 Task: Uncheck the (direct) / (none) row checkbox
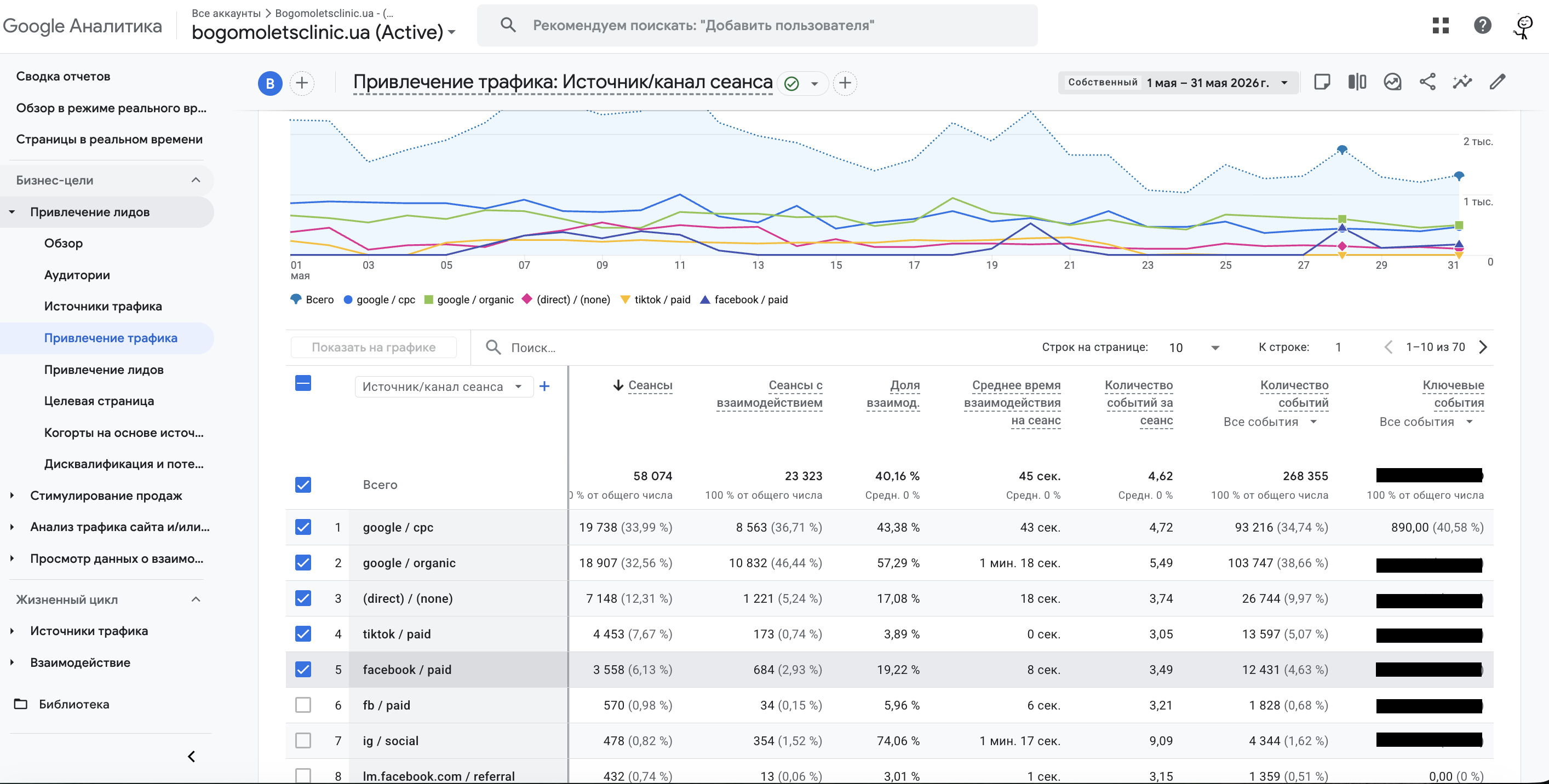[303, 598]
